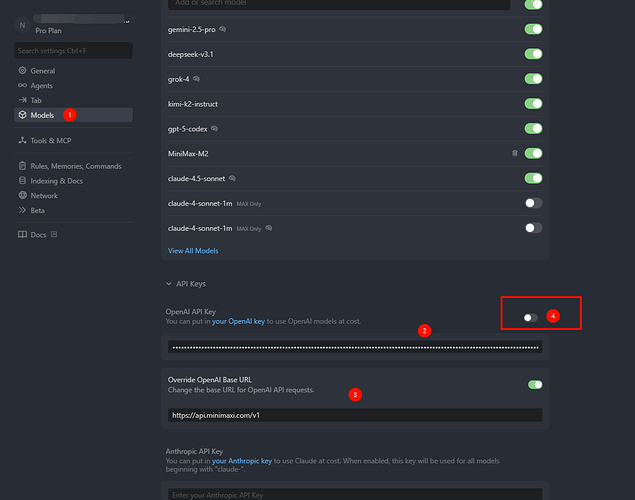Click the View All Models link
Screen dimensions: 635x500
click(x=193, y=251)
